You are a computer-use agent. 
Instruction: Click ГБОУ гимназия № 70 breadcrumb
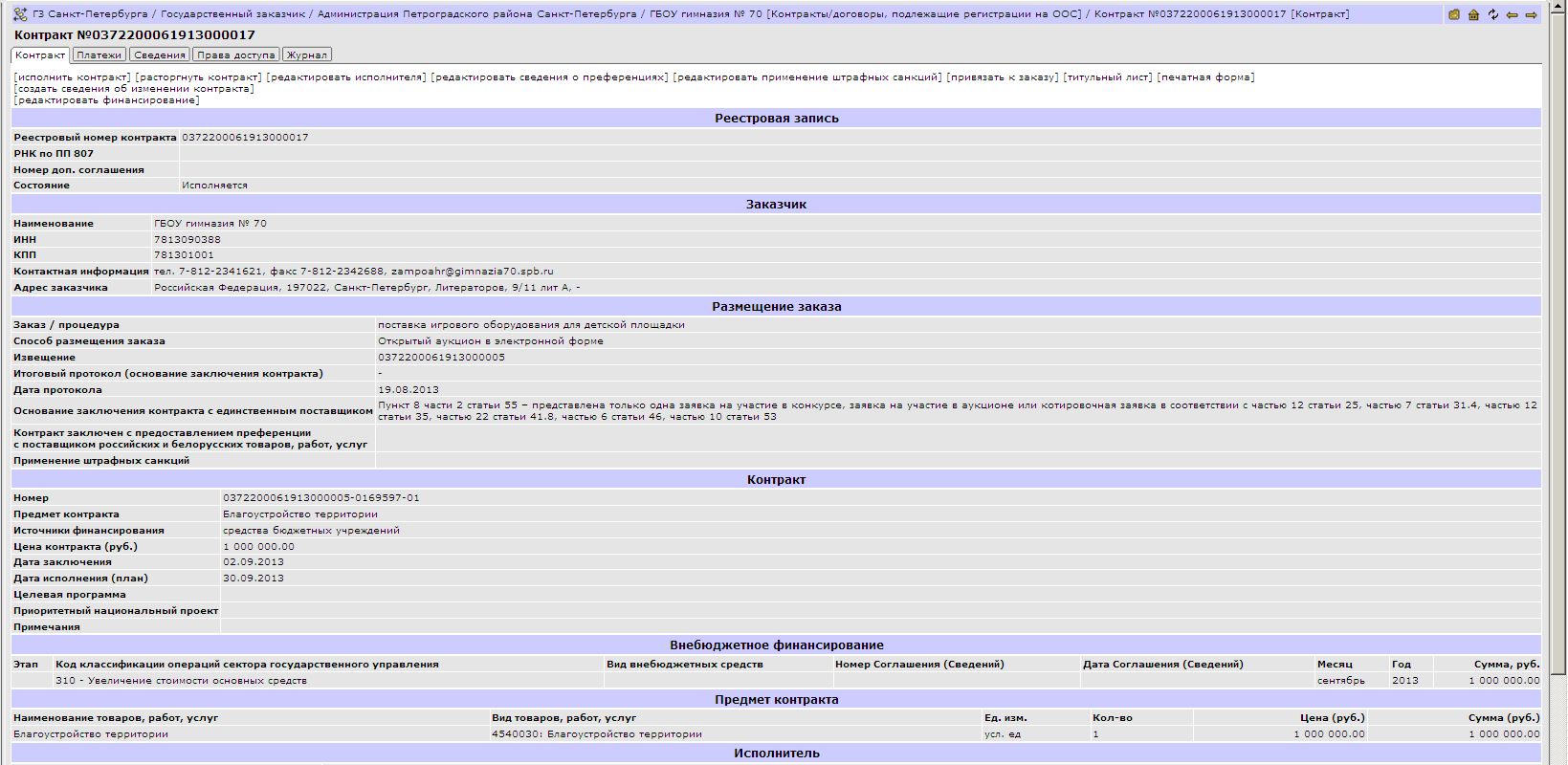[x=706, y=14]
